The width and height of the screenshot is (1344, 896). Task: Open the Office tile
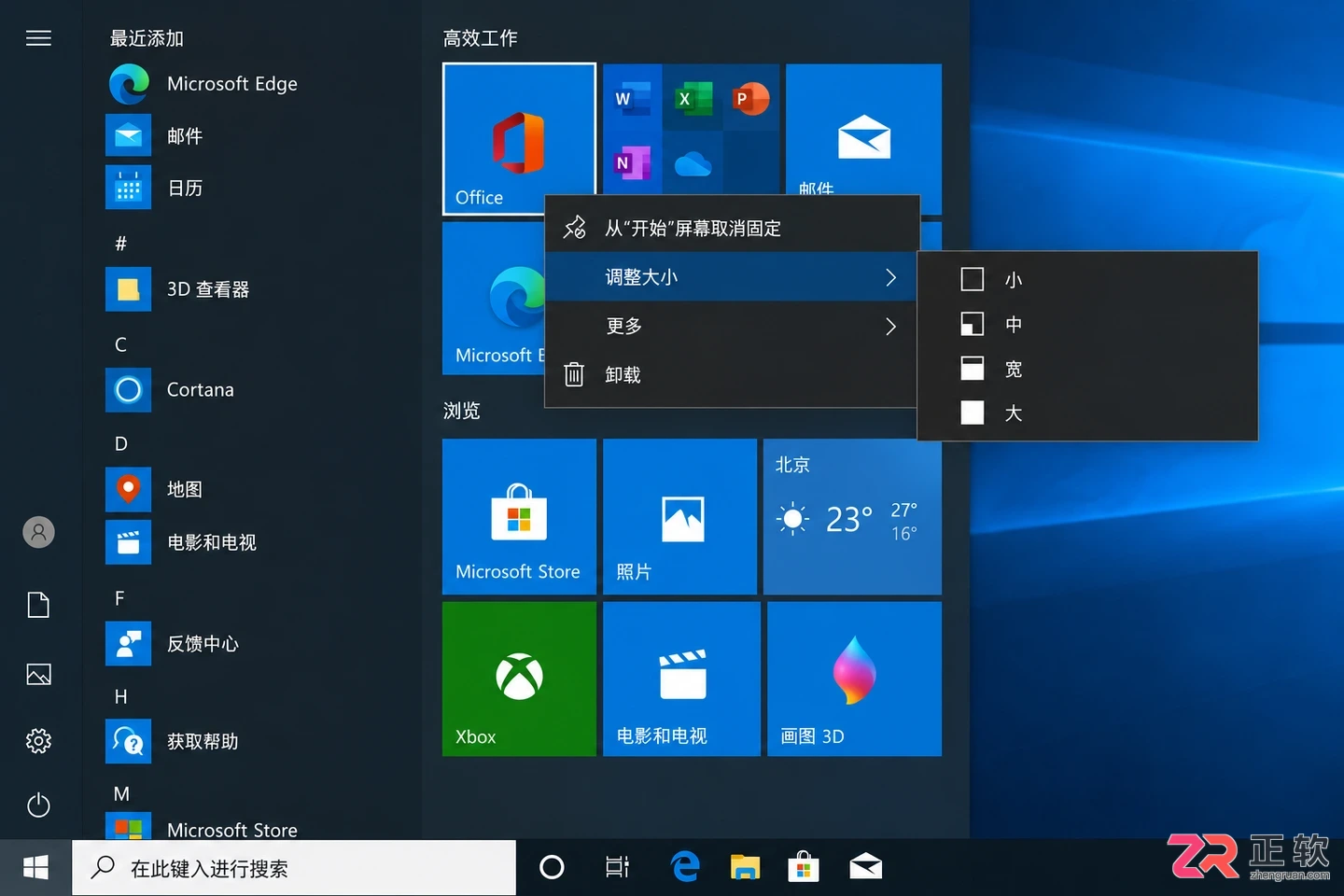click(519, 138)
